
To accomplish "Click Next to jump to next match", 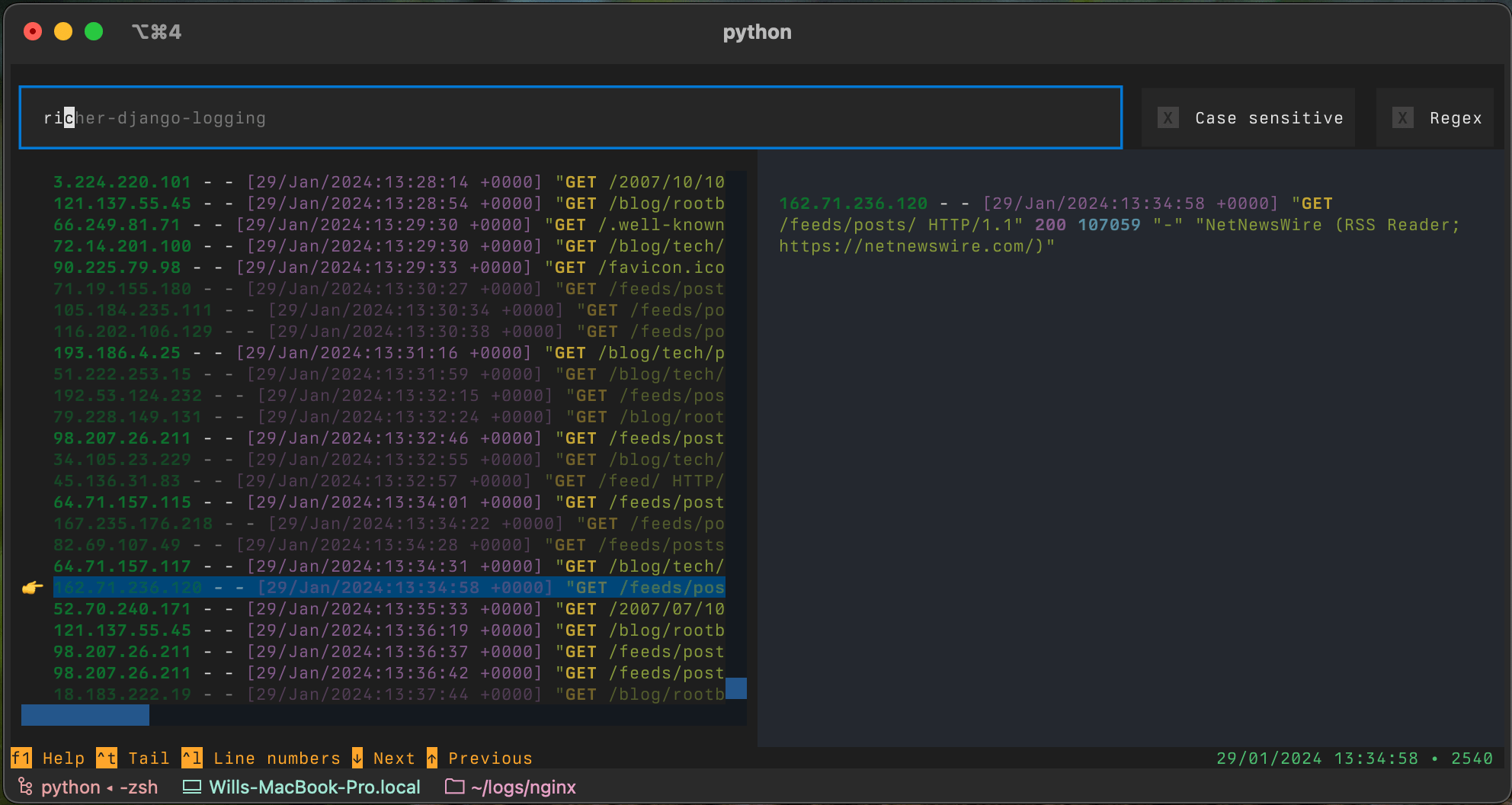I will 394,758.
